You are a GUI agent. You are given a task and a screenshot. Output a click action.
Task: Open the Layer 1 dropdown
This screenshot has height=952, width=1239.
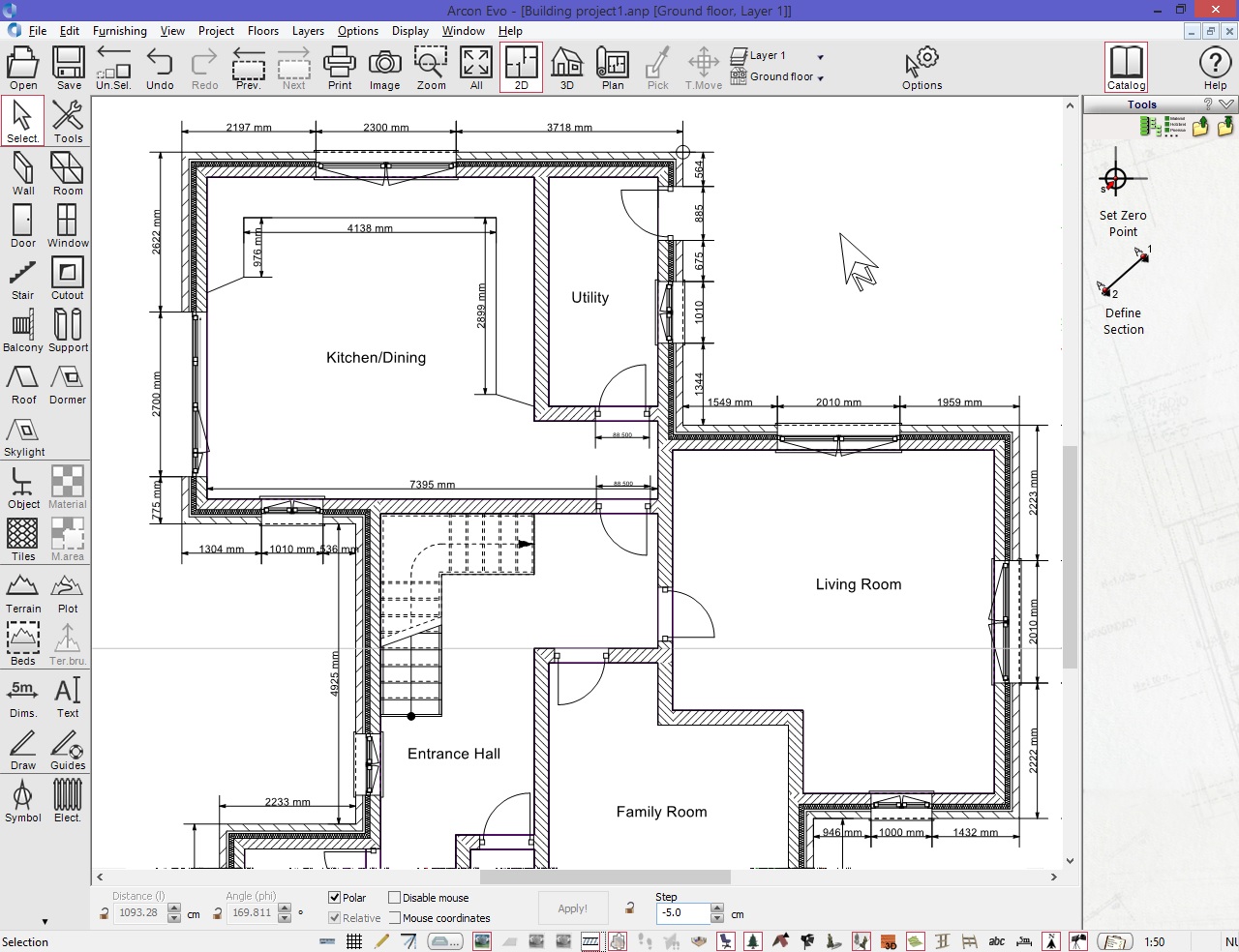[x=821, y=55]
